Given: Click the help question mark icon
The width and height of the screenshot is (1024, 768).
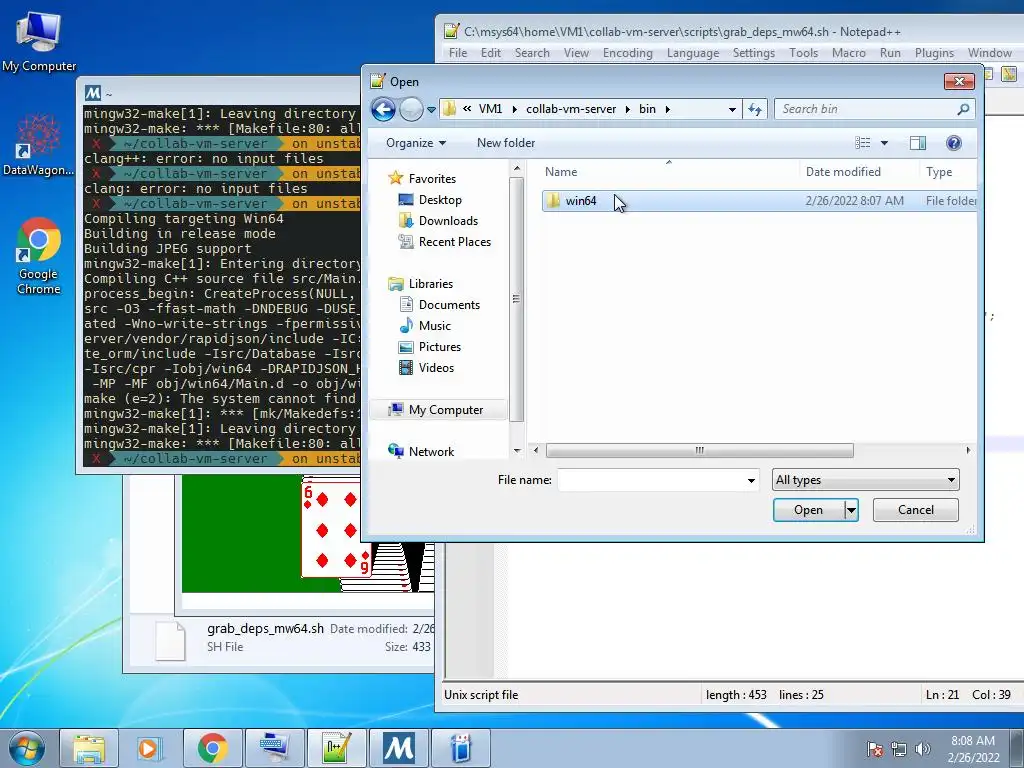Looking at the screenshot, I should (x=953, y=143).
